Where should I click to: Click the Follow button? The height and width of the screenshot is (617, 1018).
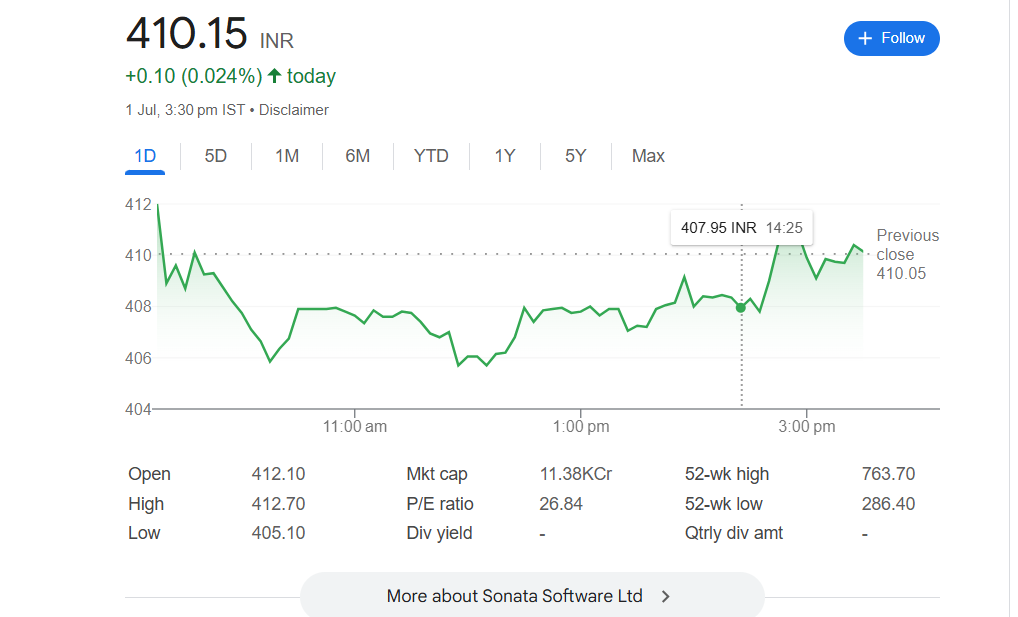[x=891, y=38]
